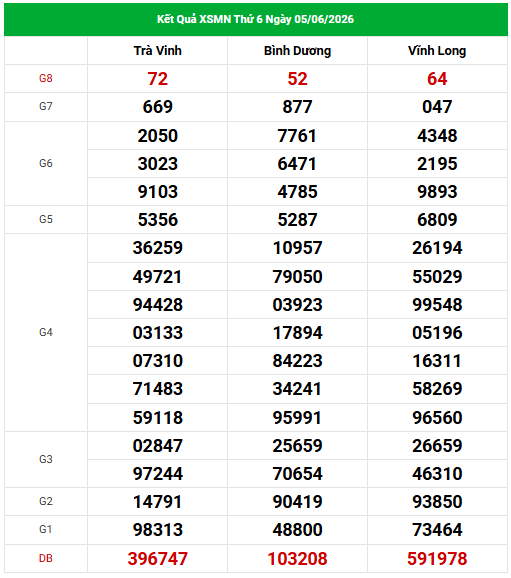Click Trà Vinh G1 number 98313
Viewport: 511px width, 578px height.
157,530
